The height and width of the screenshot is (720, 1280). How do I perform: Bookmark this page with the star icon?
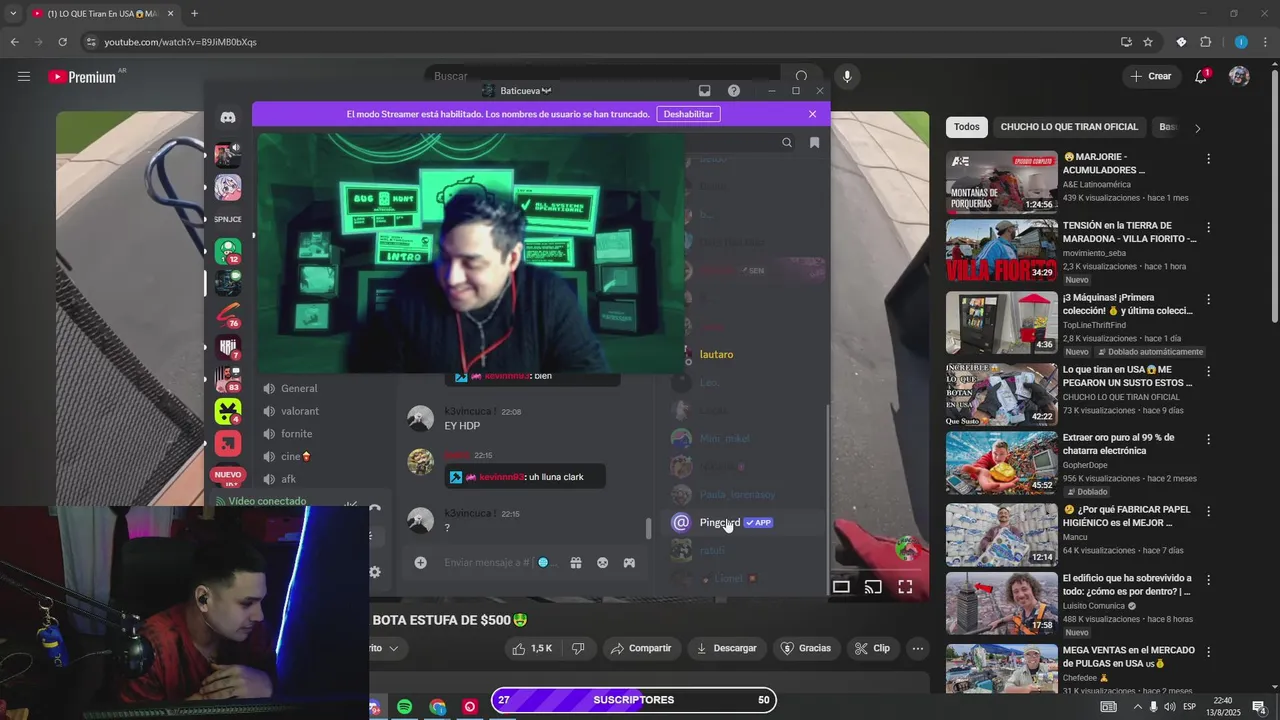point(1148,42)
